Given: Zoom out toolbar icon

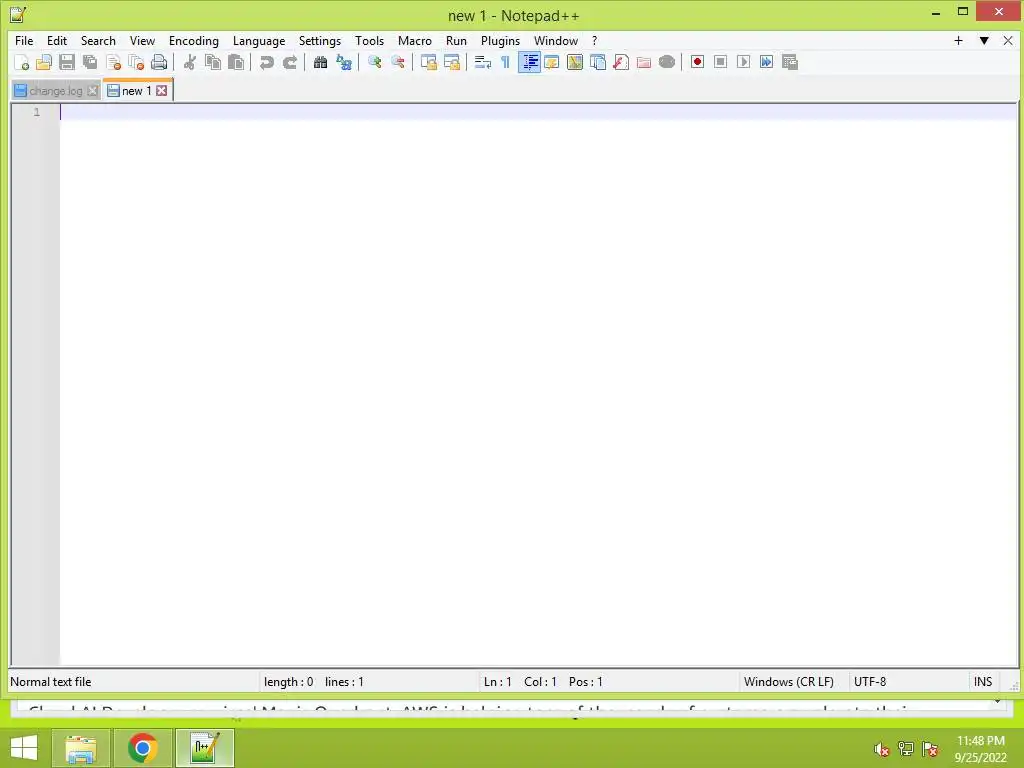Looking at the screenshot, I should pyautogui.click(x=398, y=62).
